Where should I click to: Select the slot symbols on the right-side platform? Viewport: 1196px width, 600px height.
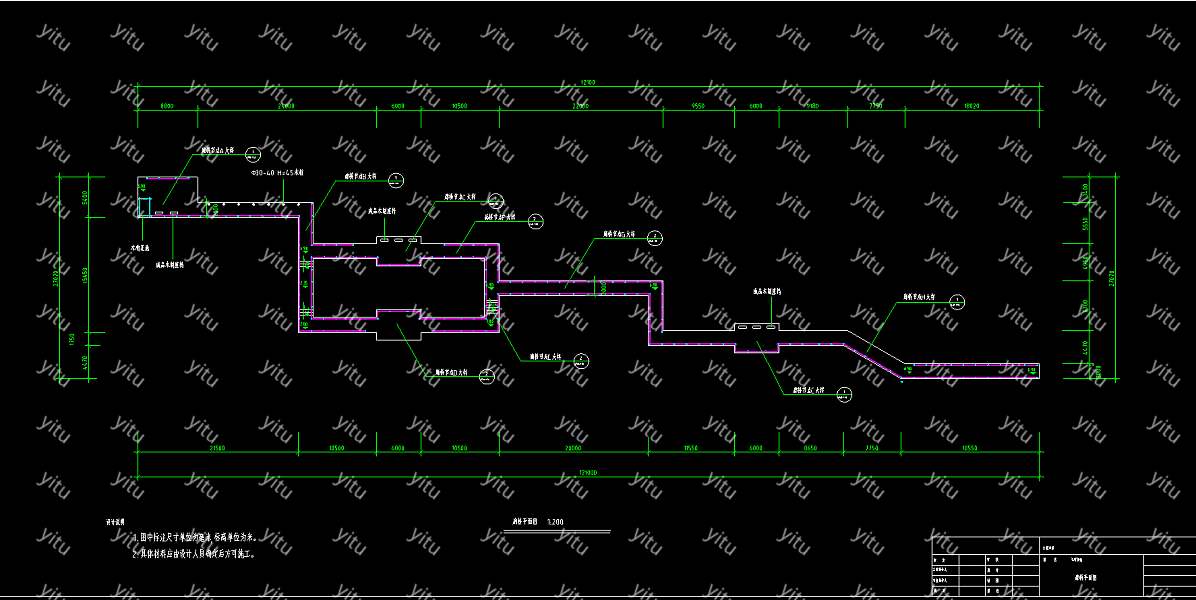(756, 327)
